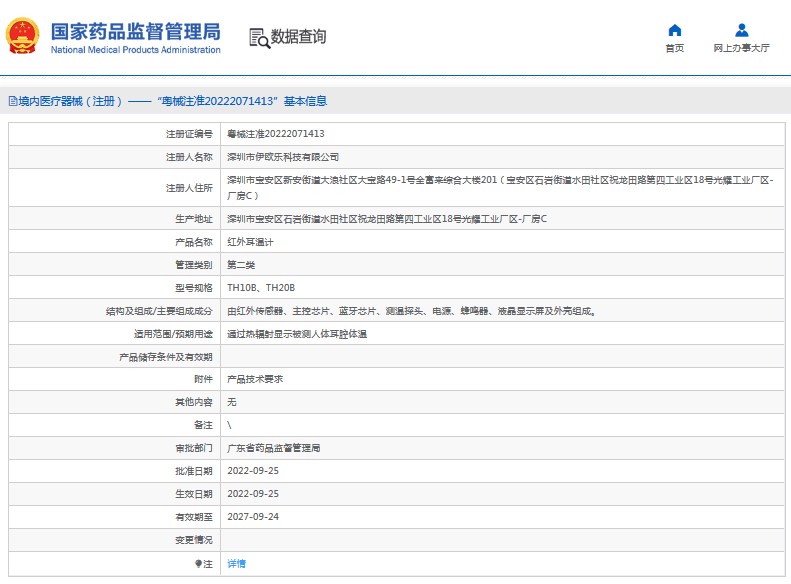Select product name 红外耳温计

click(x=250, y=242)
